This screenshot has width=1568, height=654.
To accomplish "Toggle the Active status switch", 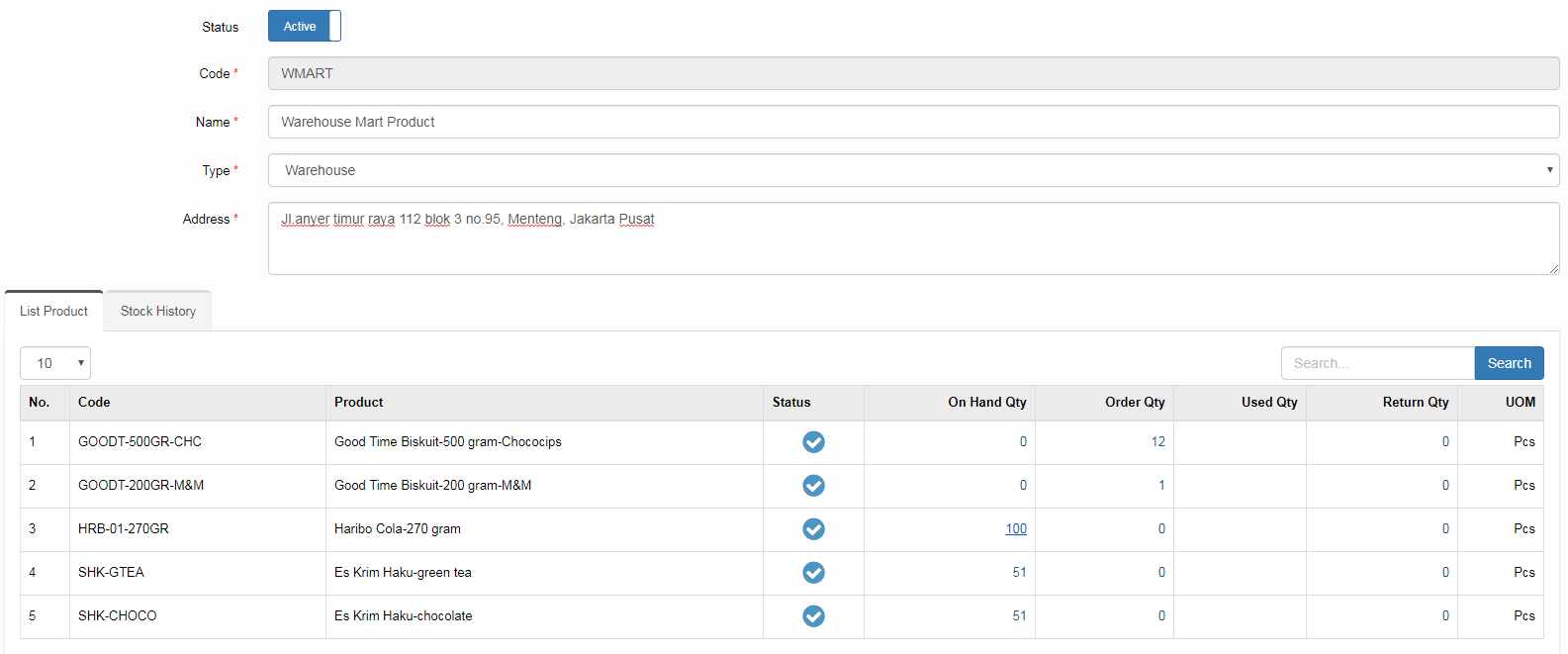I will (x=305, y=27).
